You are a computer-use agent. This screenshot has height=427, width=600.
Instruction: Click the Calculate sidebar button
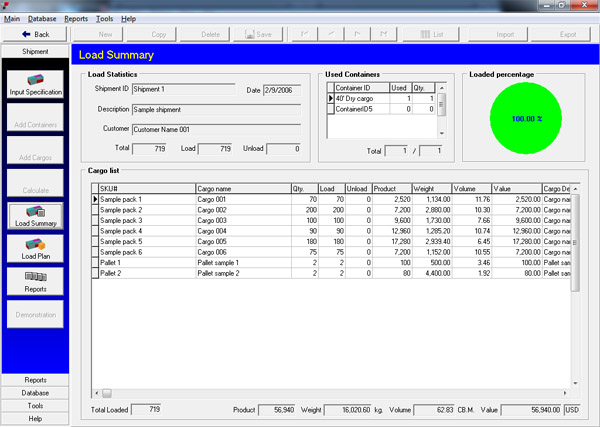pos(35,183)
